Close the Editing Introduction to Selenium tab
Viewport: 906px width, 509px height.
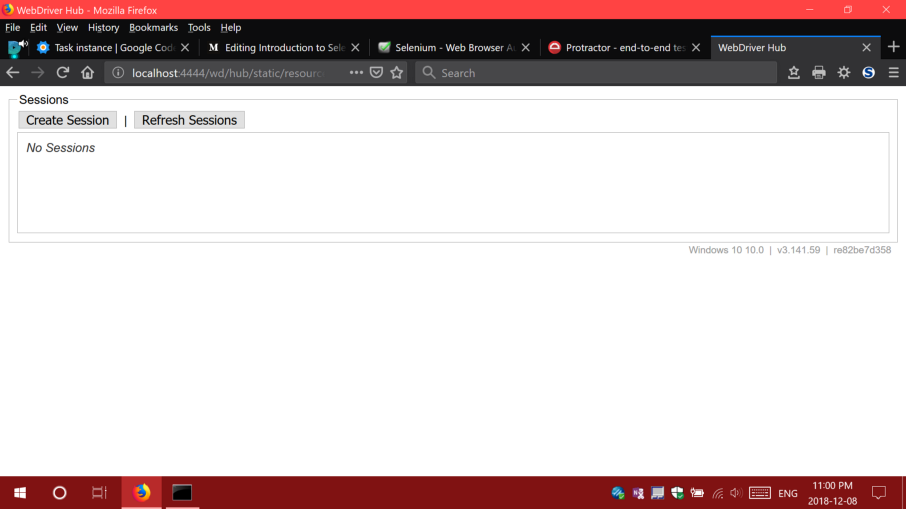coord(355,47)
